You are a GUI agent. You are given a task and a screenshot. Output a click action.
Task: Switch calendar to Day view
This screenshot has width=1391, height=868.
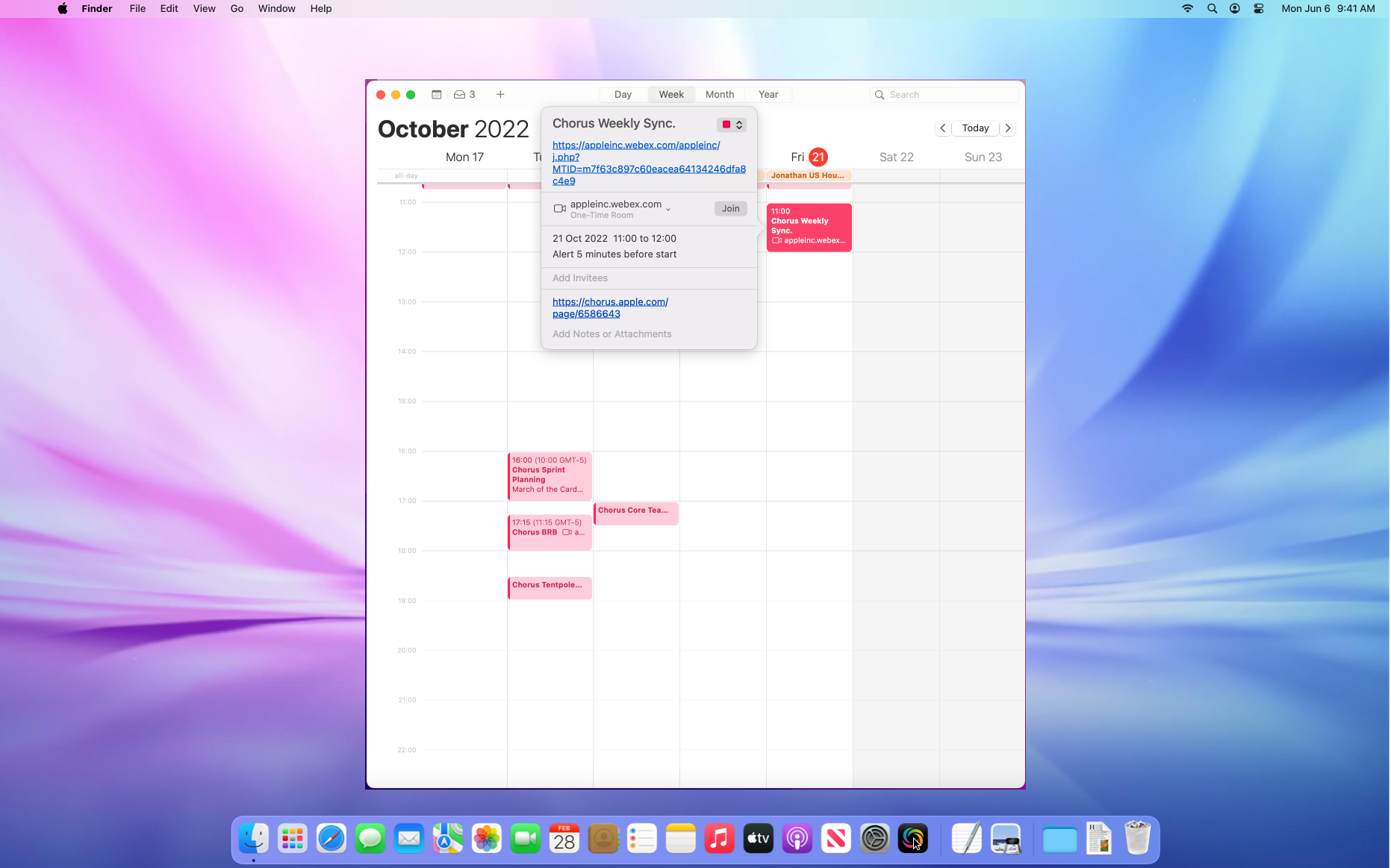623,95
